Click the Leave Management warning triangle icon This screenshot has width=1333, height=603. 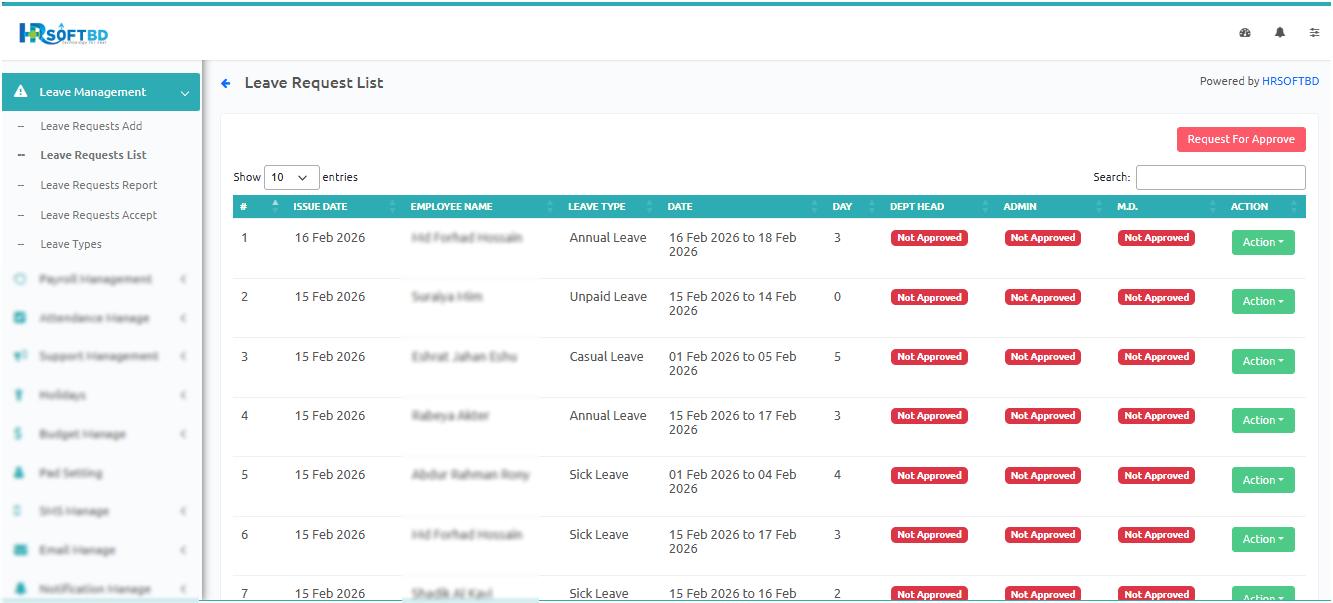(x=21, y=92)
